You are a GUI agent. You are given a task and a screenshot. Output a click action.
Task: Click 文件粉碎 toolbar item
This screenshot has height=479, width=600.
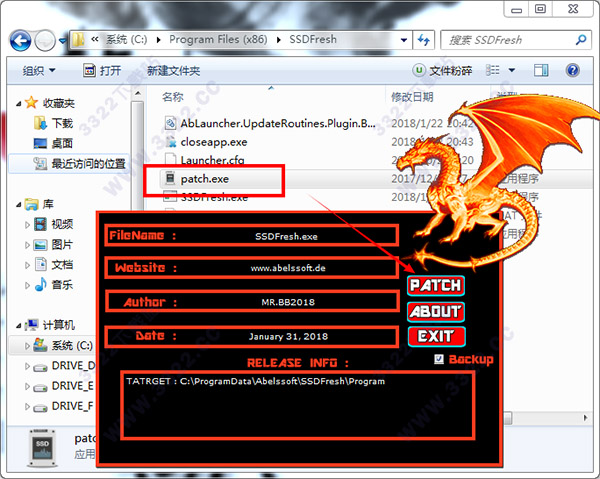(x=443, y=70)
